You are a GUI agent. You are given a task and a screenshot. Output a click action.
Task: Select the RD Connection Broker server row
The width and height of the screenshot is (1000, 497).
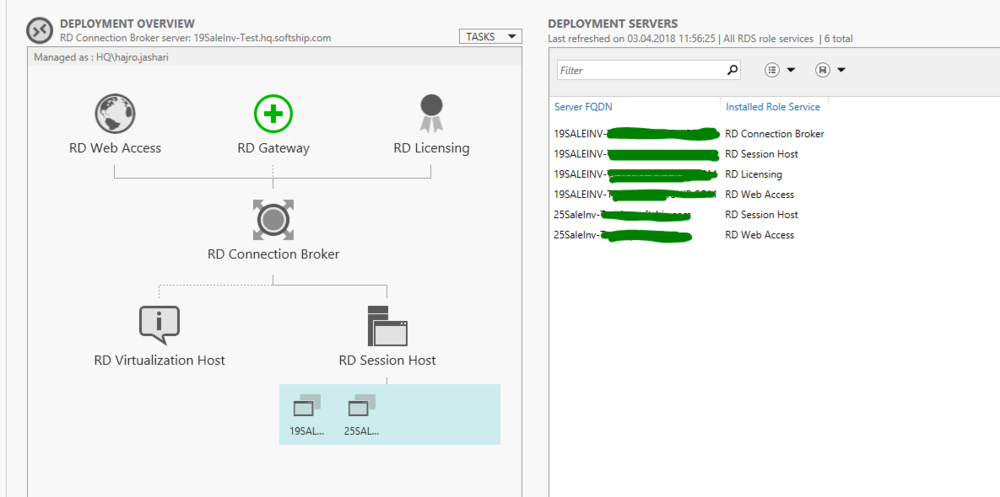coord(690,134)
